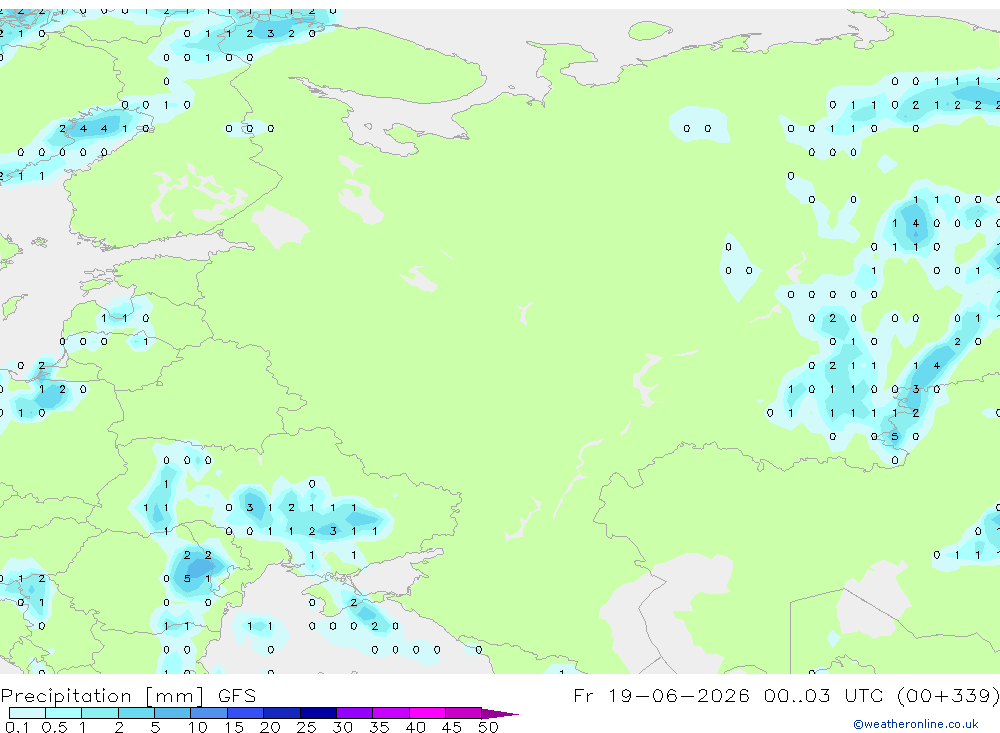This screenshot has width=1000, height=733.
Task: Click the 1–2 mm legend color box
Action: [x=100, y=713]
